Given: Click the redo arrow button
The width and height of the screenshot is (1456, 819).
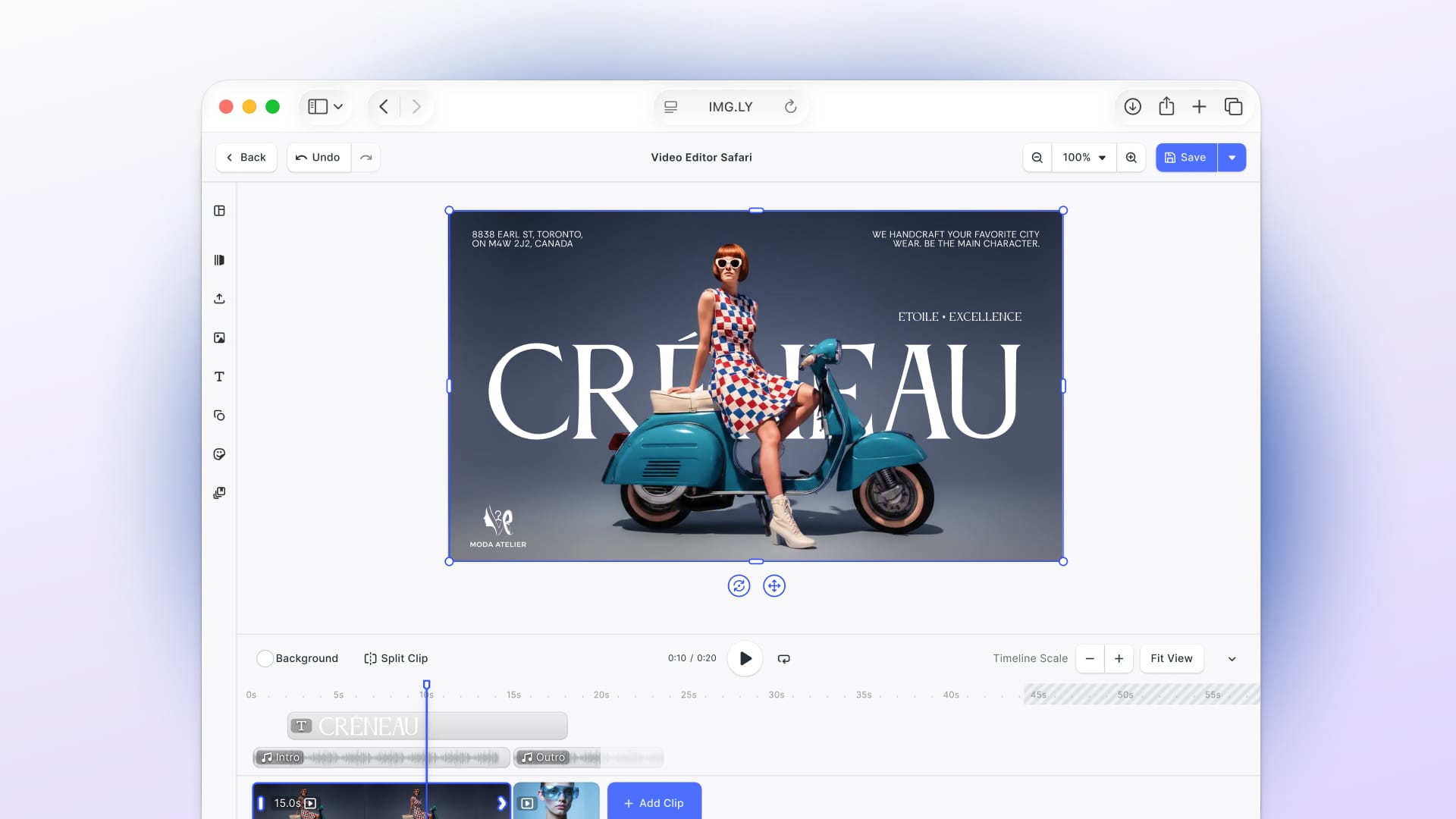Looking at the screenshot, I should (366, 158).
